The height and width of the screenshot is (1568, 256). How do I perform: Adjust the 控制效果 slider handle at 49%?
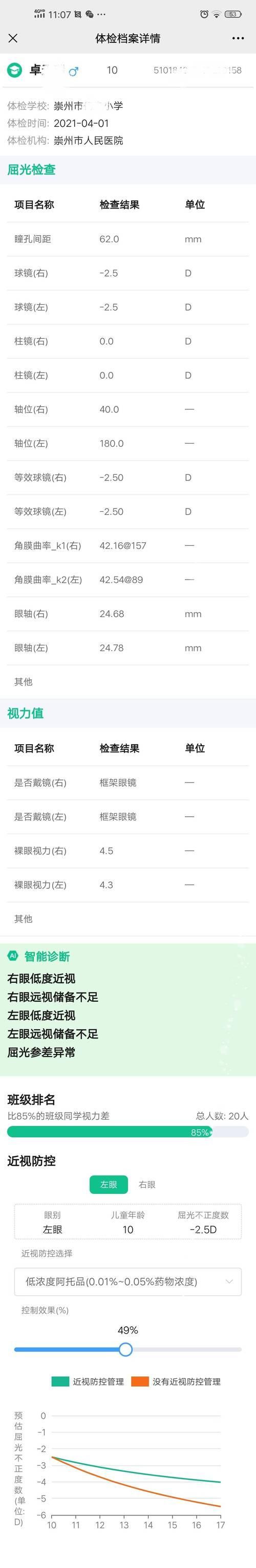(x=125, y=1349)
